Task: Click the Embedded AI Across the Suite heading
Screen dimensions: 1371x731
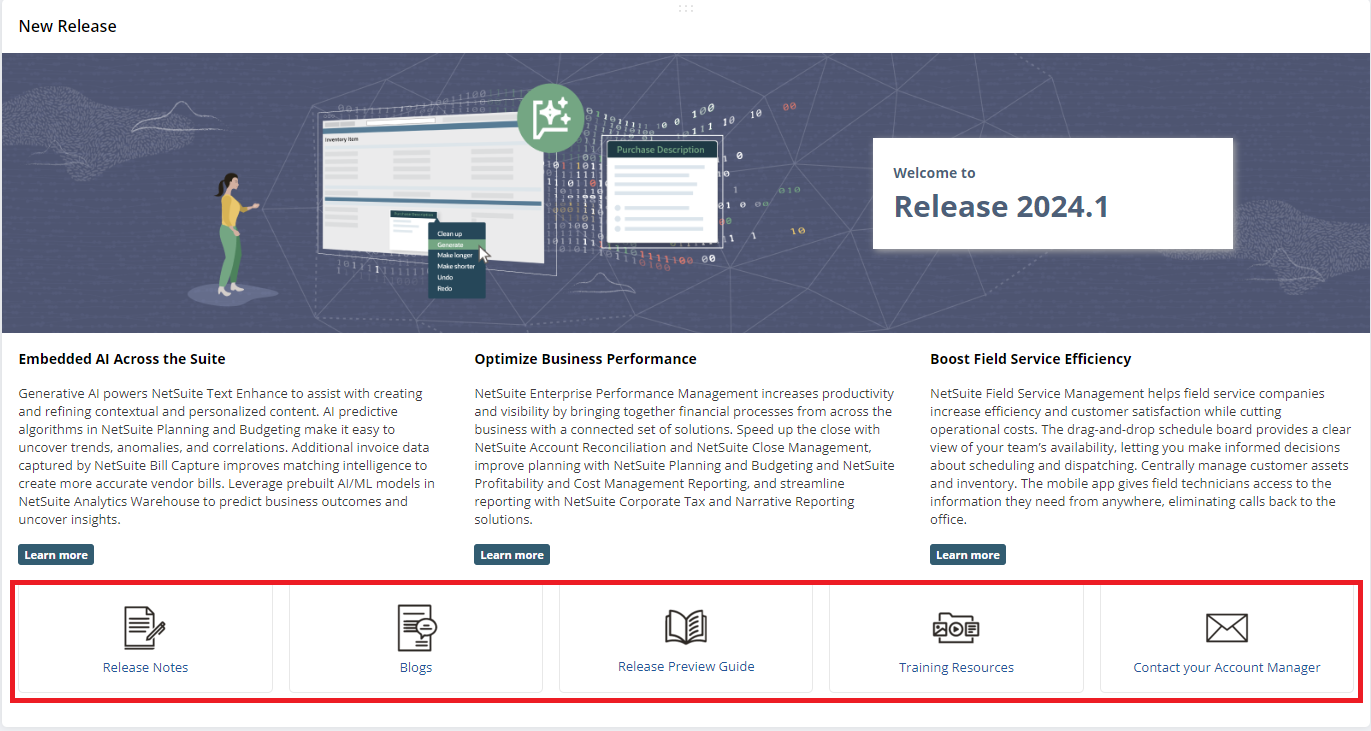Action: tap(122, 359)
